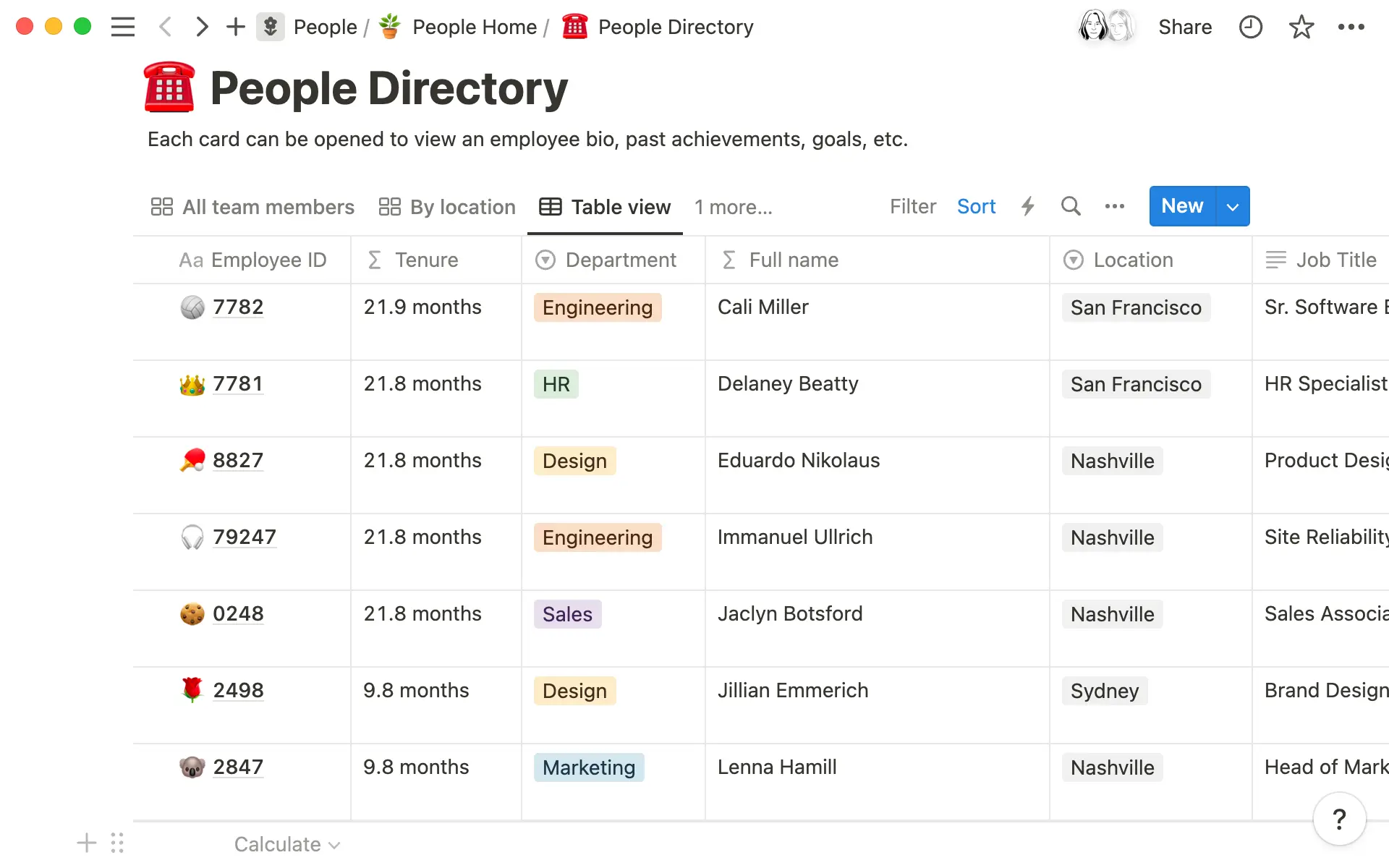Open a new tab with plus icon

pos(235,27)
